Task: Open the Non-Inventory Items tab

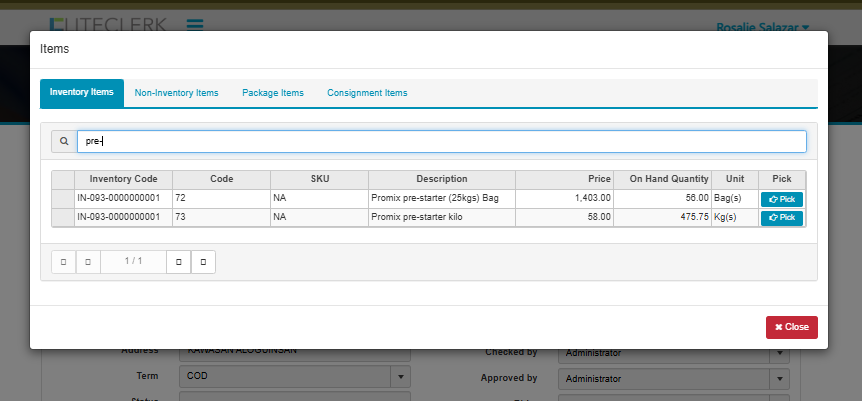Action: tap(176, 93)
